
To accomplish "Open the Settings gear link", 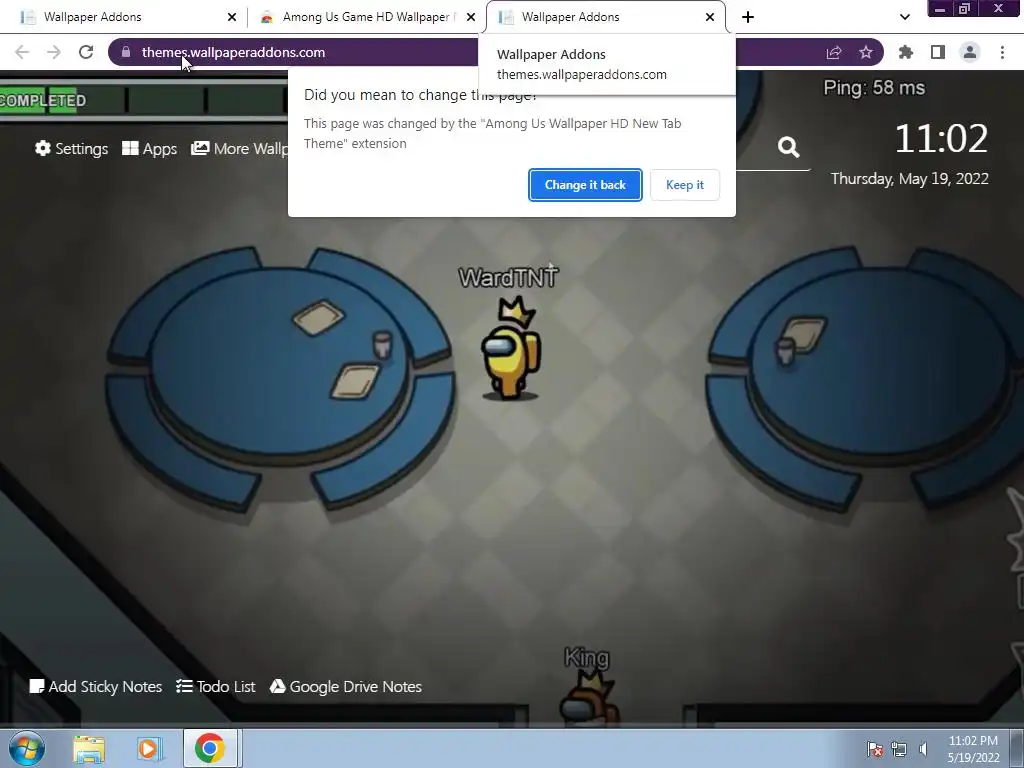I will tap(72, 148).
